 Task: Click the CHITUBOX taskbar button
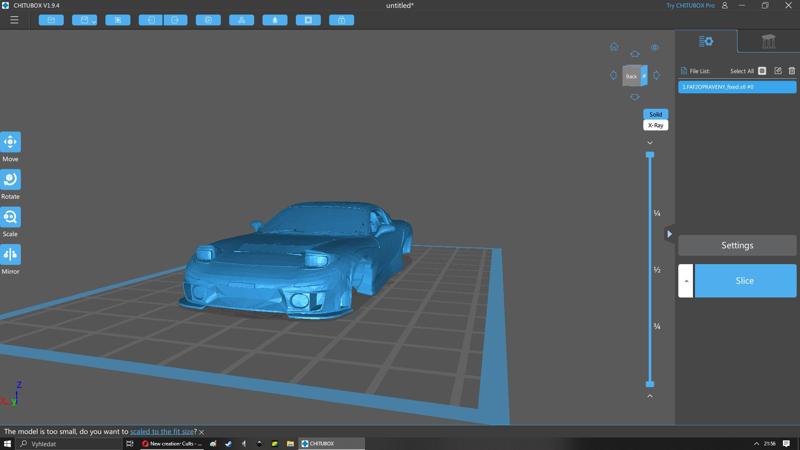pos(332,444)
